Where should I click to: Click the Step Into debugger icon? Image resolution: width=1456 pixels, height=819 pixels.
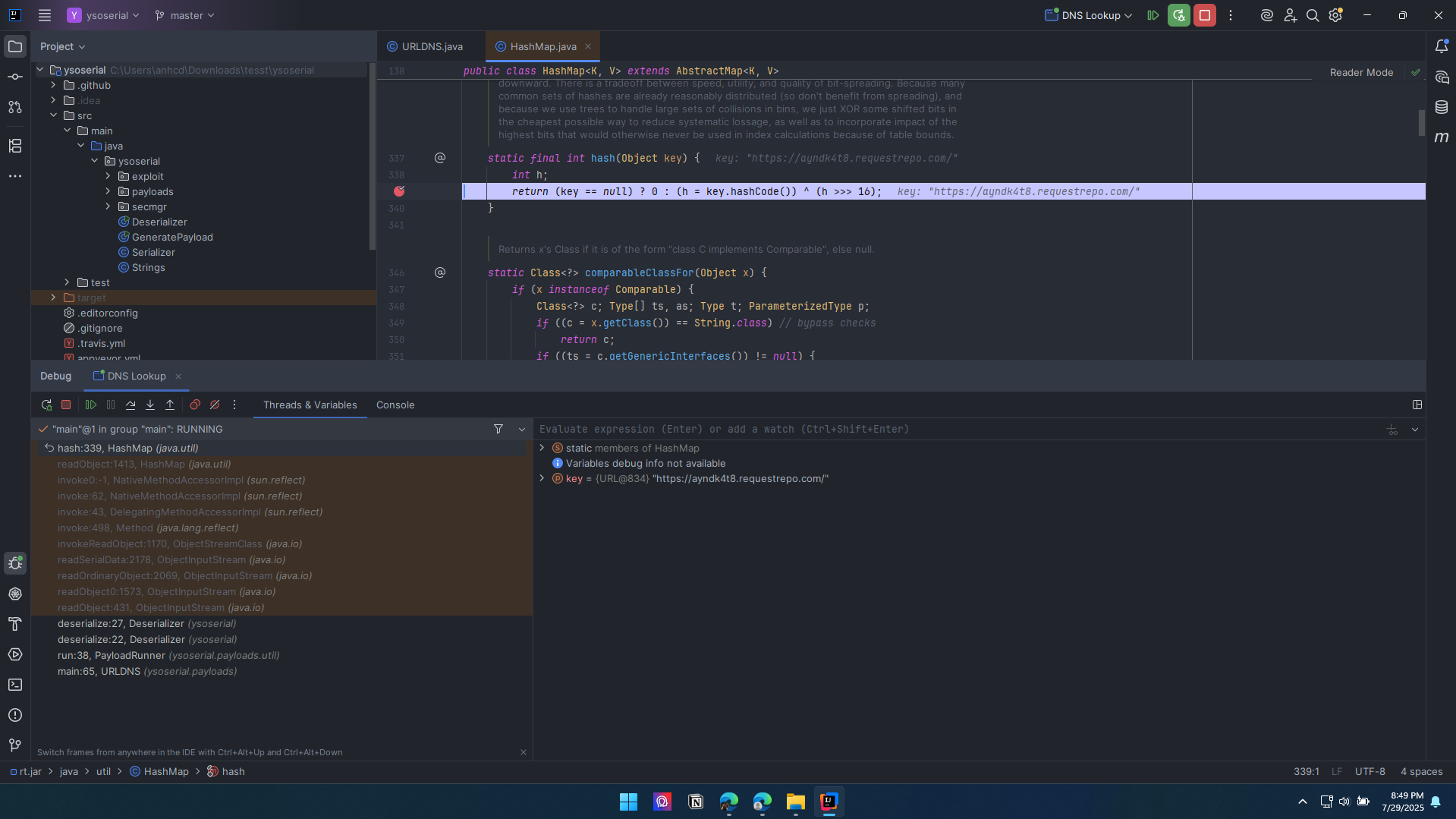pyautogui.click(x=150, y=405)
